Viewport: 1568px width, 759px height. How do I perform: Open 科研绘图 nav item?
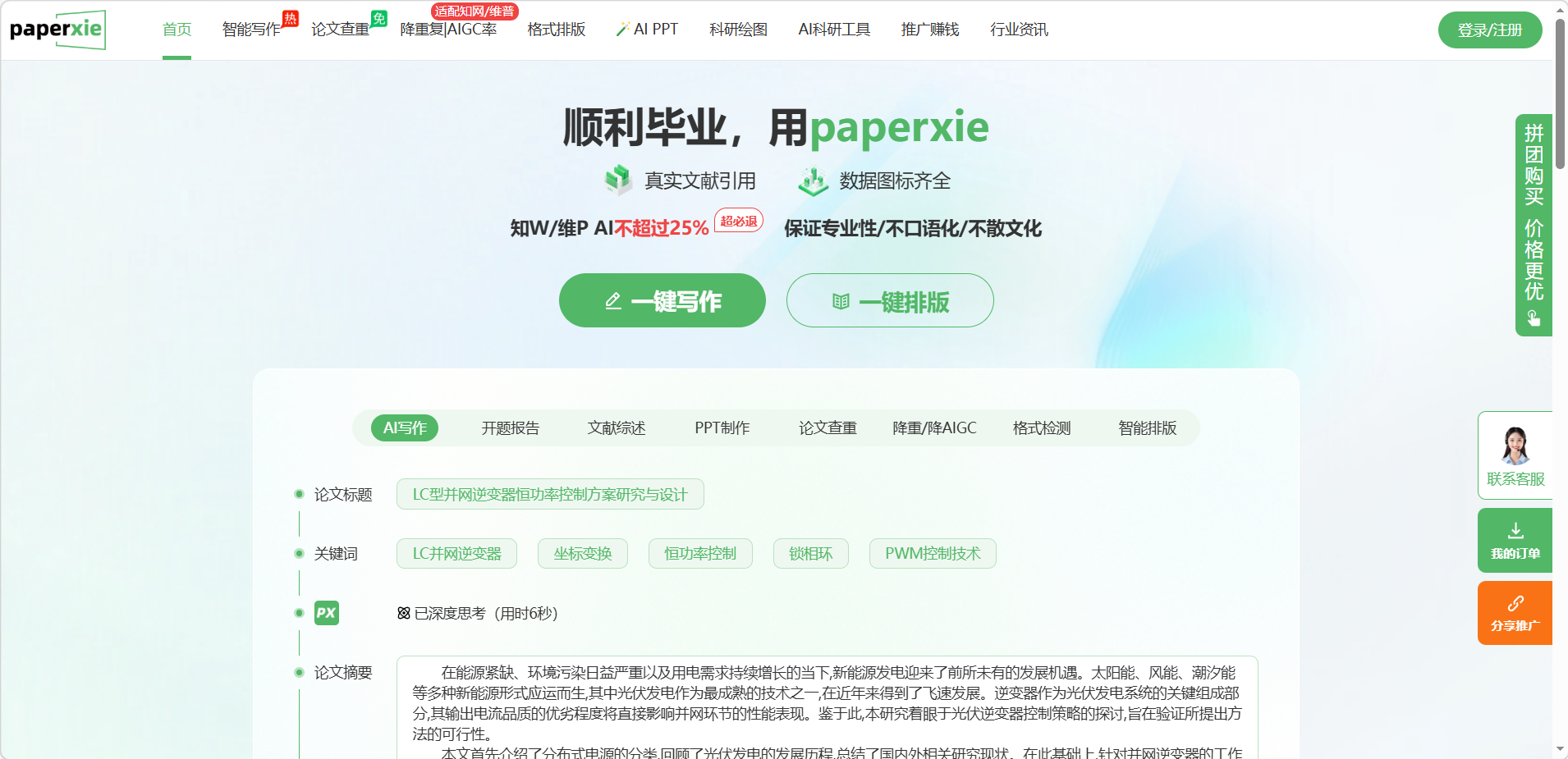pyautogui.click(x=738, y=30)
